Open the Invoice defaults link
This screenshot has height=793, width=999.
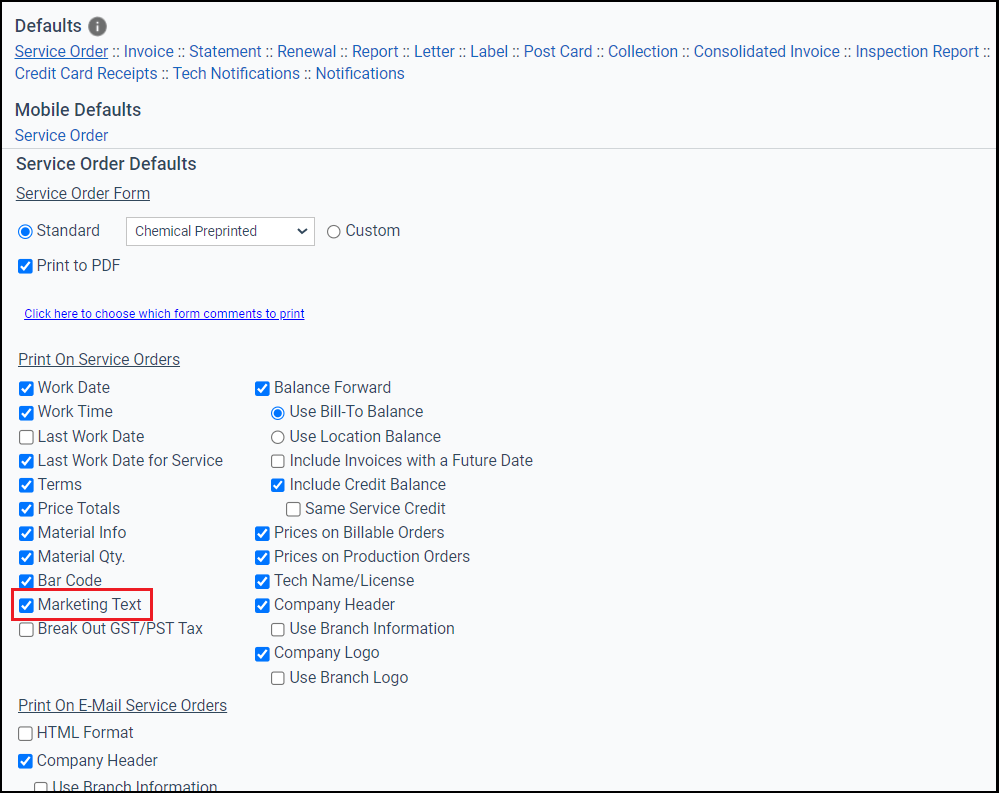click(148, 52)
